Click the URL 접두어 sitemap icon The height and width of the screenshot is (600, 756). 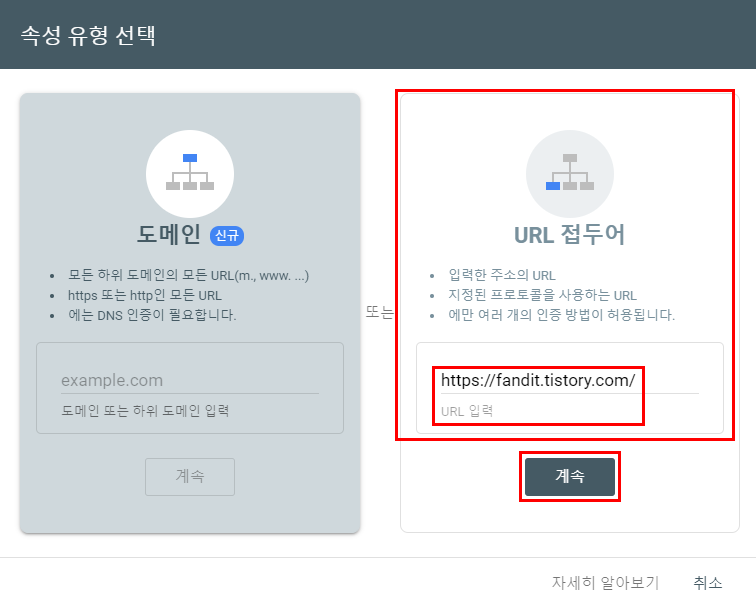[570, 174]
